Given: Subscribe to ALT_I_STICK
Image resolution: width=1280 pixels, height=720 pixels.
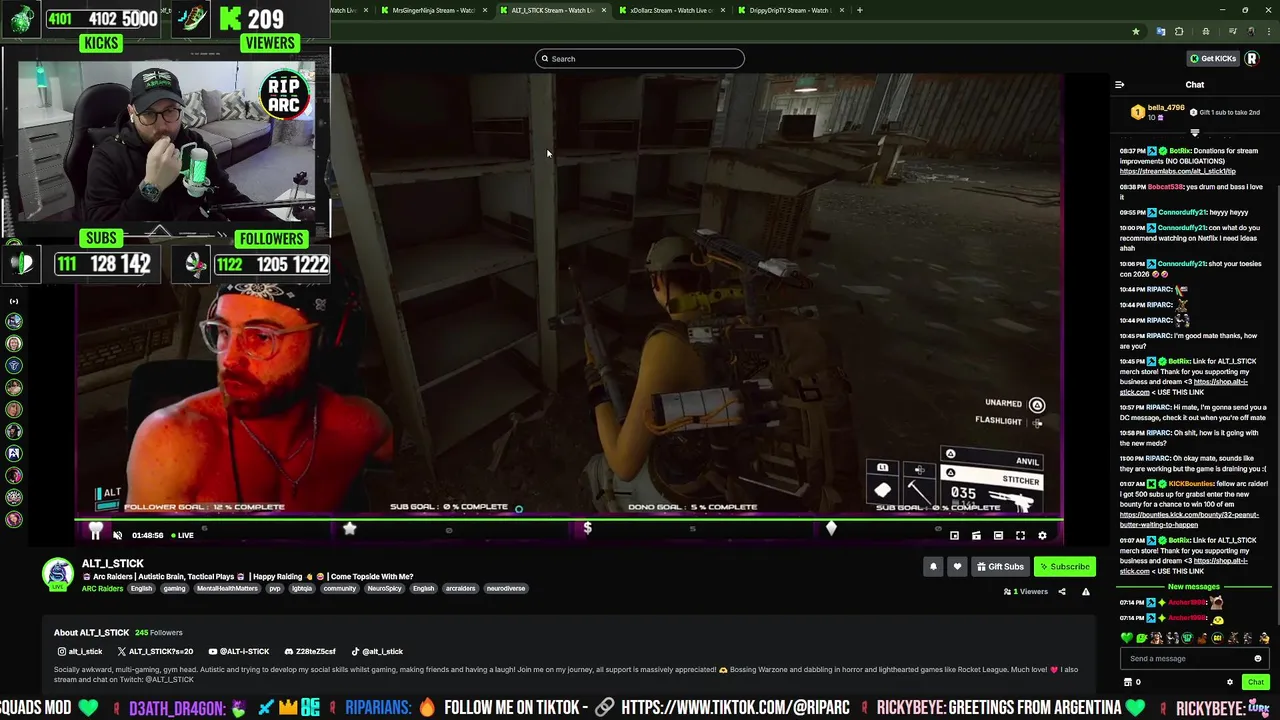Looking at the screenshot, I should [1064, 567].
